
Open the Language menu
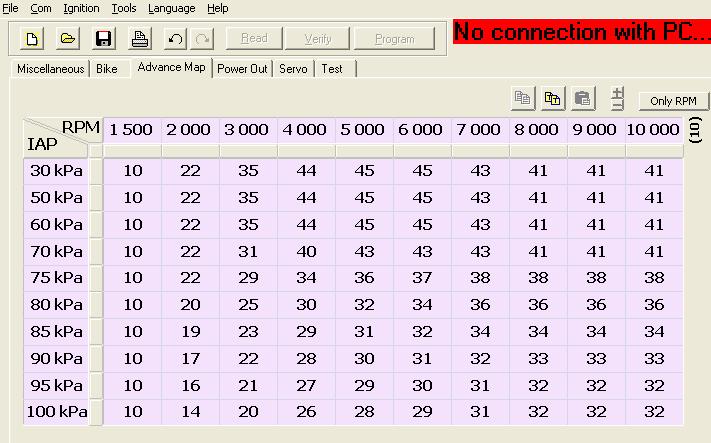pyautogui.click(x=171, y=8)
